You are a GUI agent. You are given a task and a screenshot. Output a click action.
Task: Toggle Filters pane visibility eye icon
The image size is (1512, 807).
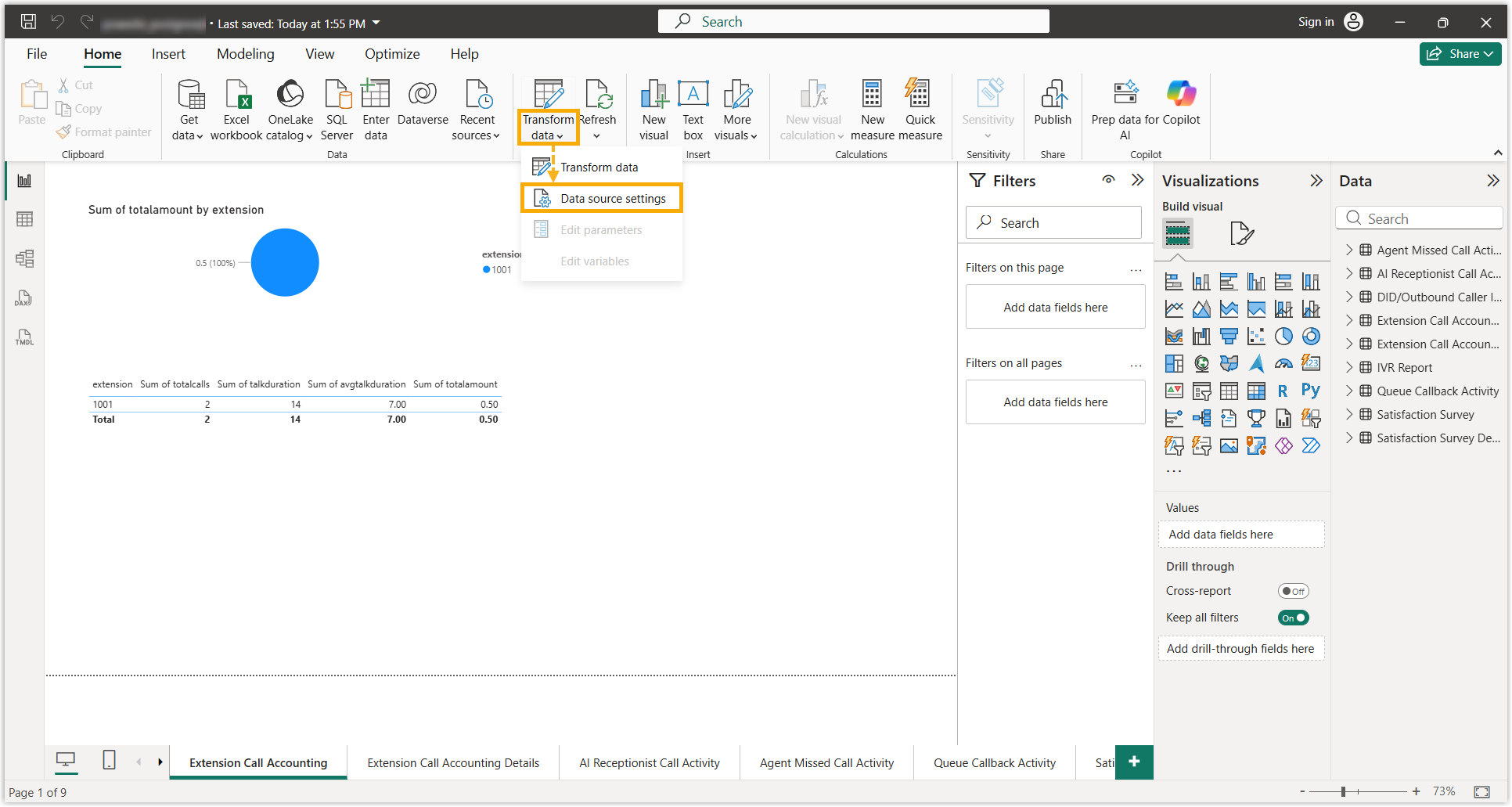1108,180
